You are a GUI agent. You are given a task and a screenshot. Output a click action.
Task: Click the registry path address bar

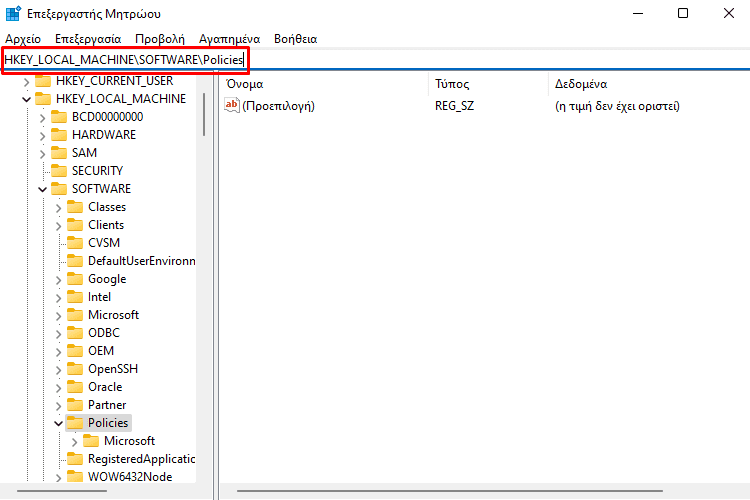point(375,60)
